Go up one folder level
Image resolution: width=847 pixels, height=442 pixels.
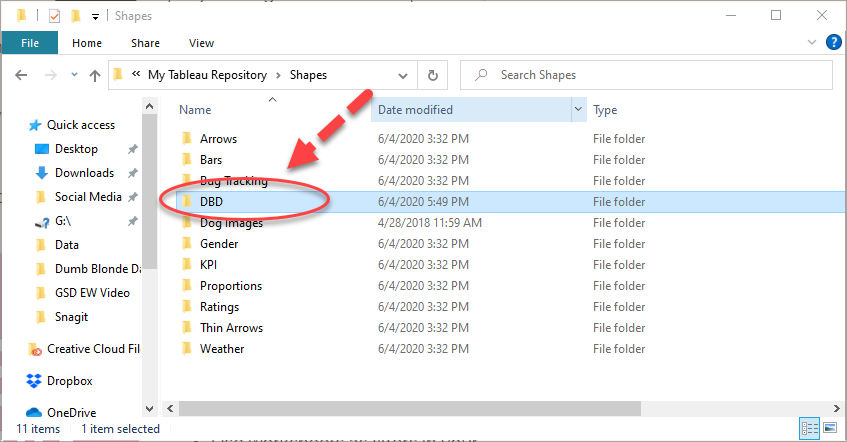(95, 76)
